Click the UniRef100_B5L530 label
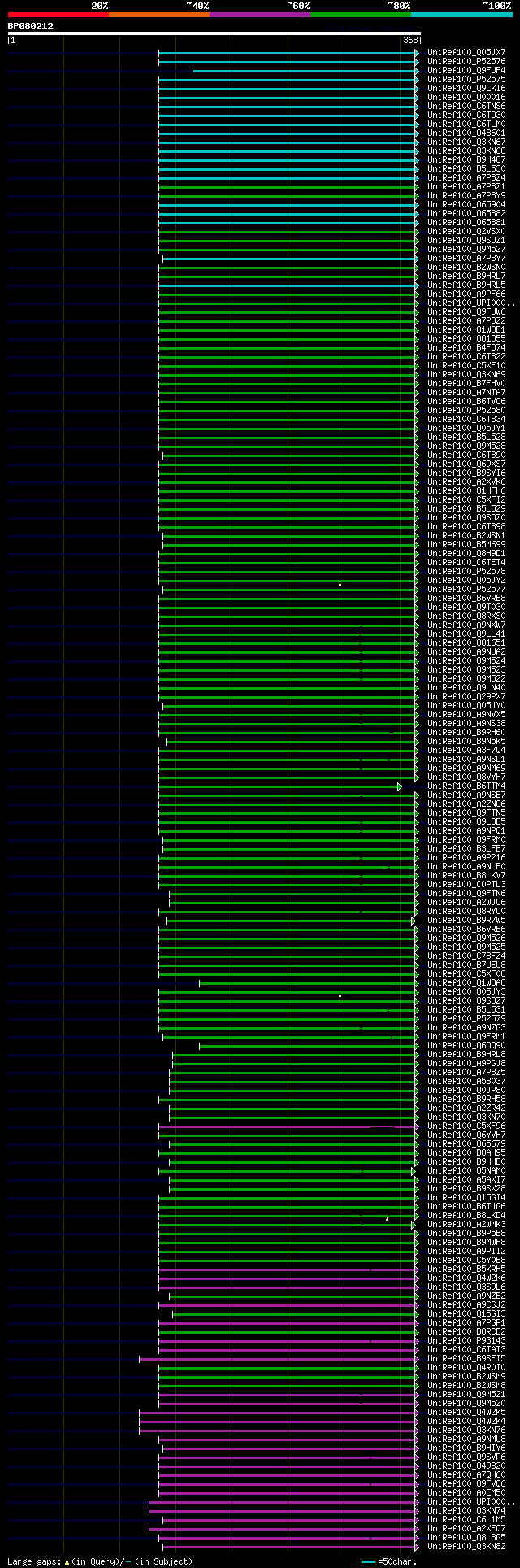Image resolution: width=520 pixels, height=1568 pixels. pos(466,169)
